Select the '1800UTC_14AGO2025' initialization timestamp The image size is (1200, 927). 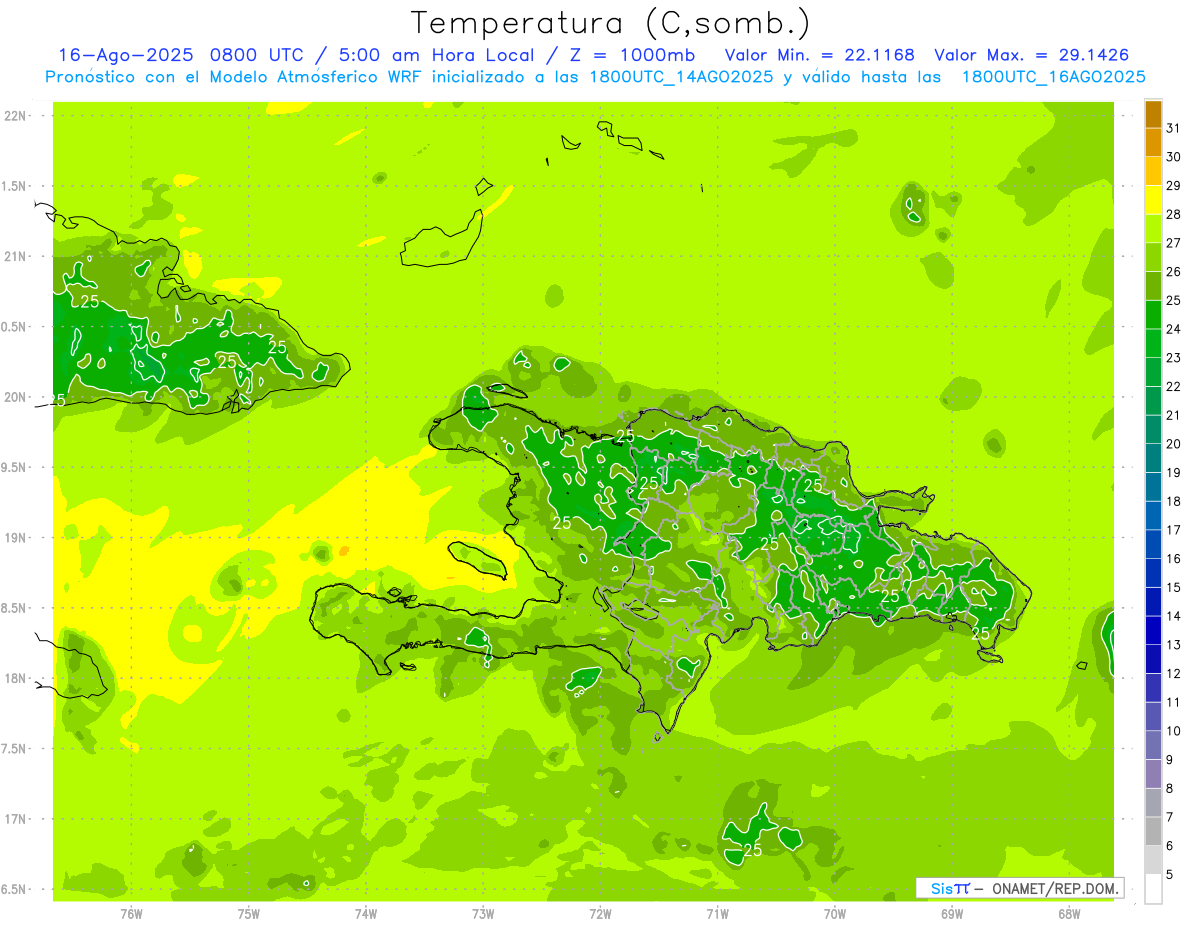(679, 77)
